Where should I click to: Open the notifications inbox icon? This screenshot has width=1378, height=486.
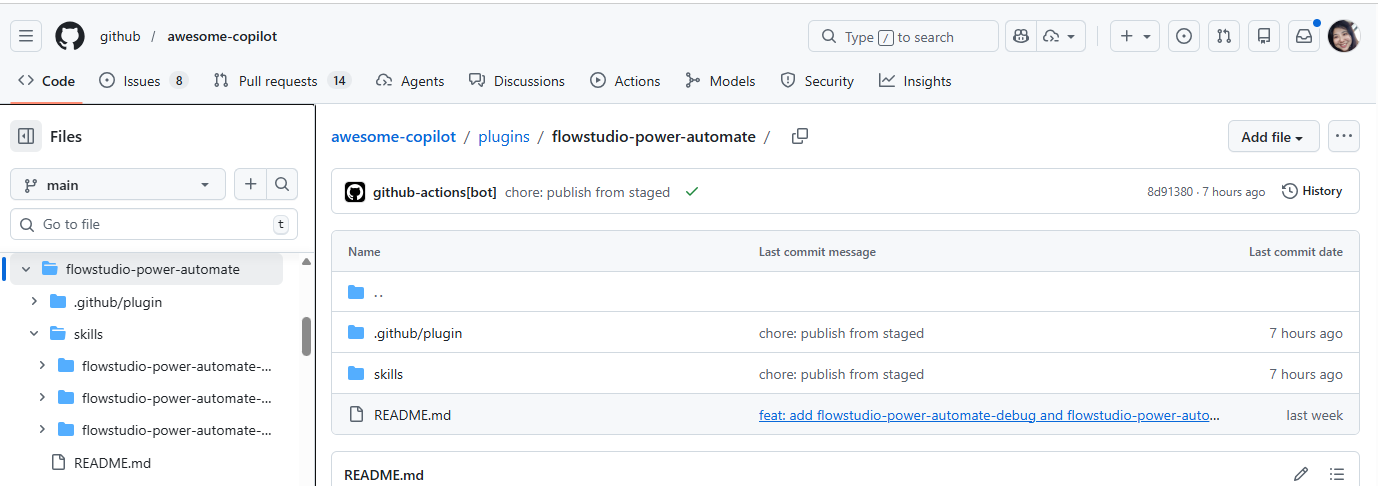(1304, 37)
